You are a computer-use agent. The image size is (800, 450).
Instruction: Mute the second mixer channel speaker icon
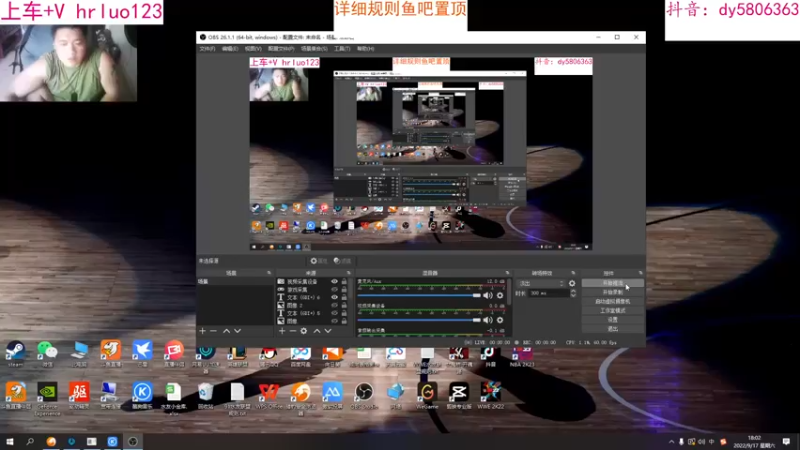488,320
